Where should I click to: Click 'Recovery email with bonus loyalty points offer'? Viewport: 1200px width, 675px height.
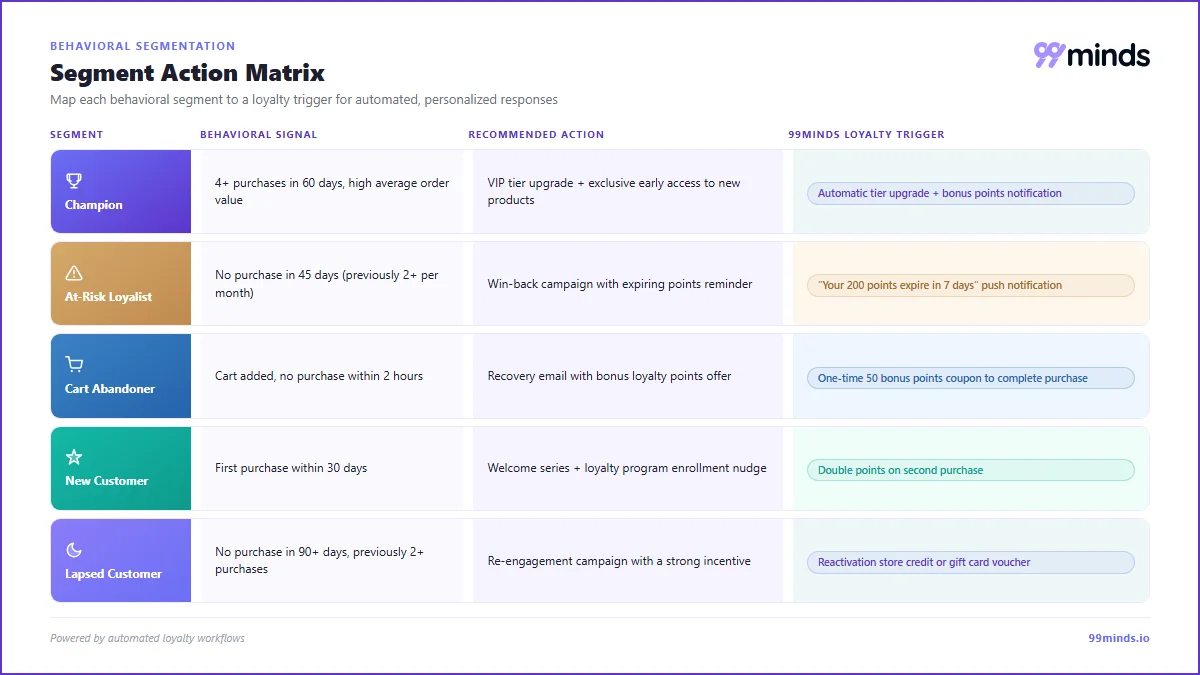pos(609,376)
